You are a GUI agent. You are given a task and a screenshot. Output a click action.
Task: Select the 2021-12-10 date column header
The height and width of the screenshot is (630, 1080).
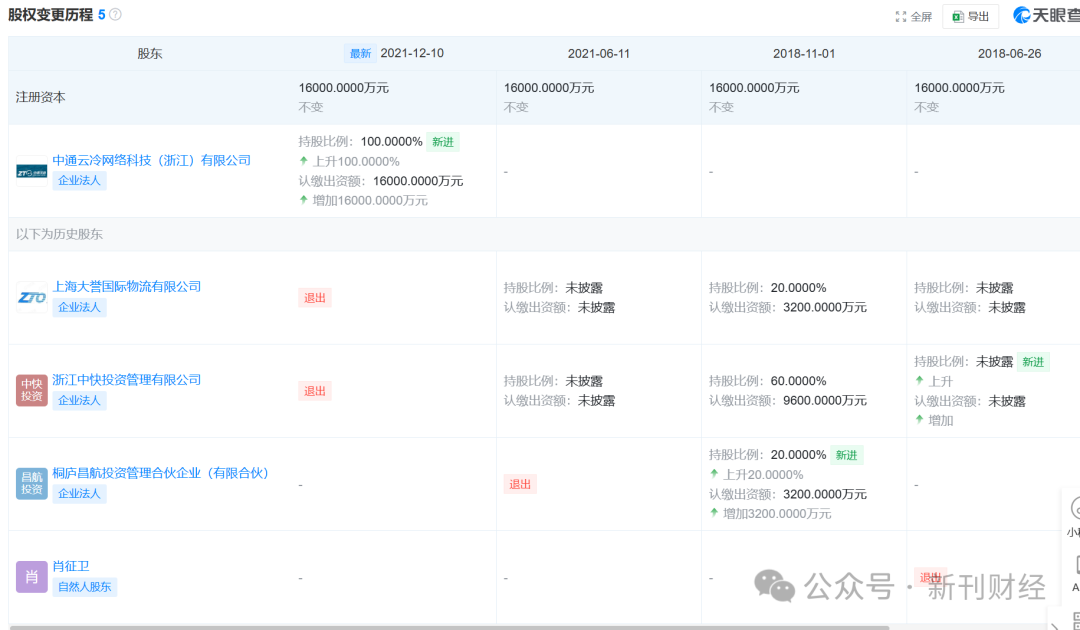pyautogui.click(x=412, y=53)
